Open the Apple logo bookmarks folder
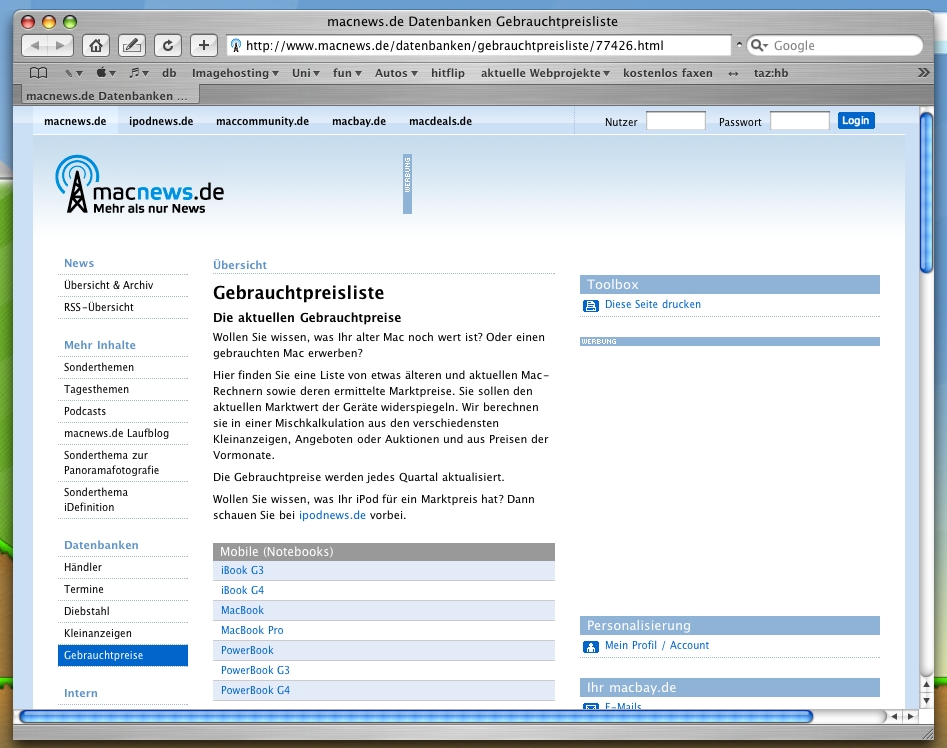947x748 pixels. coord(106,73)
